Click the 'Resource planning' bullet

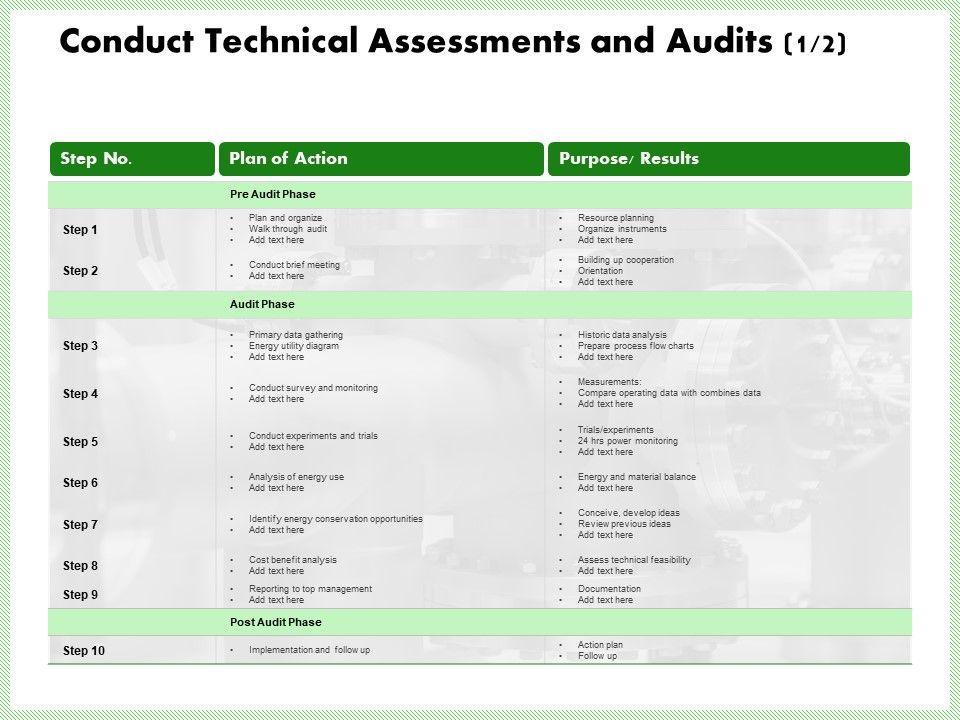click(616, 218)
